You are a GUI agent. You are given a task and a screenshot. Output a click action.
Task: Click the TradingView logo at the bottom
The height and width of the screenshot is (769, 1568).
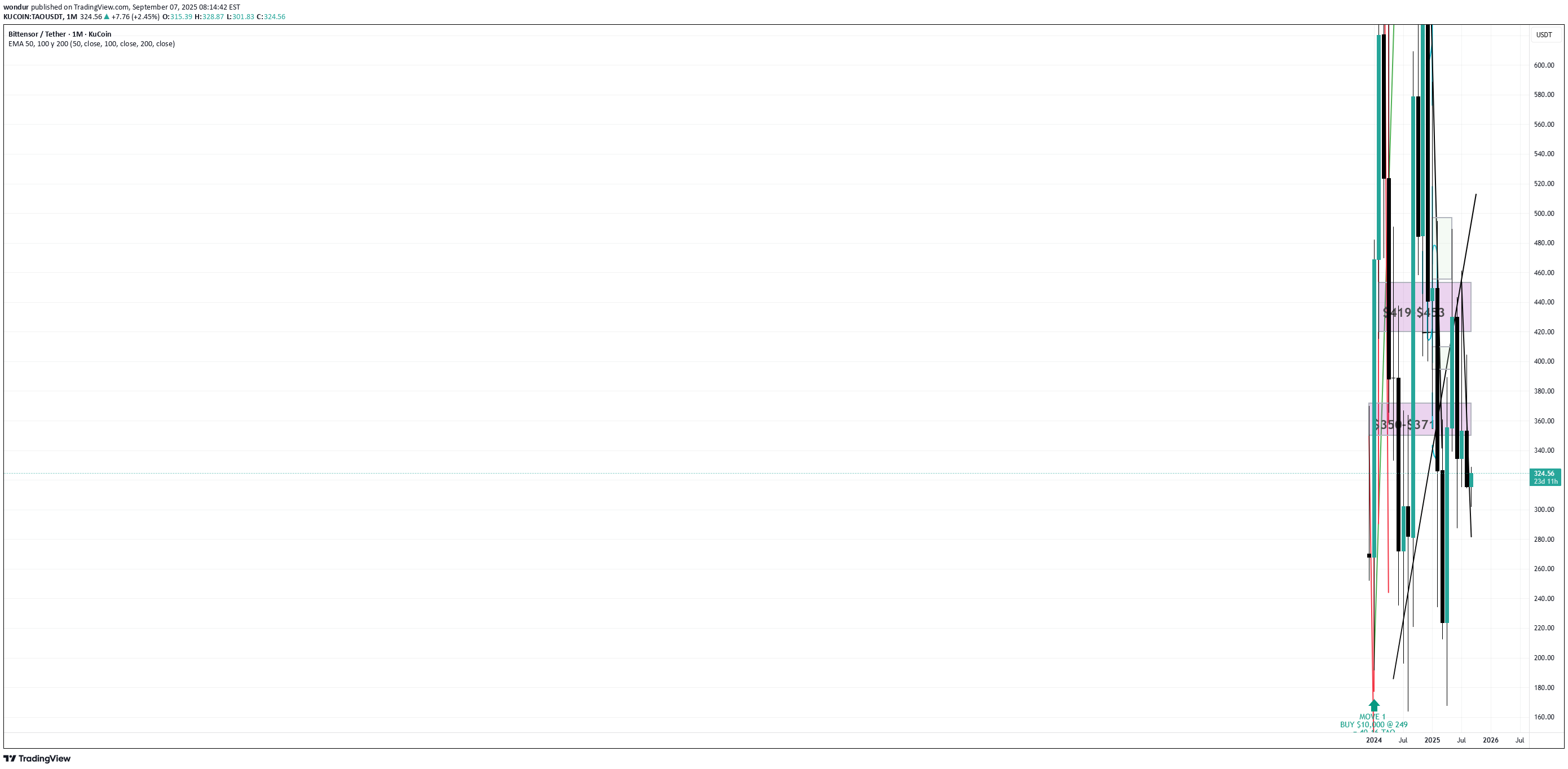[37, 758]
